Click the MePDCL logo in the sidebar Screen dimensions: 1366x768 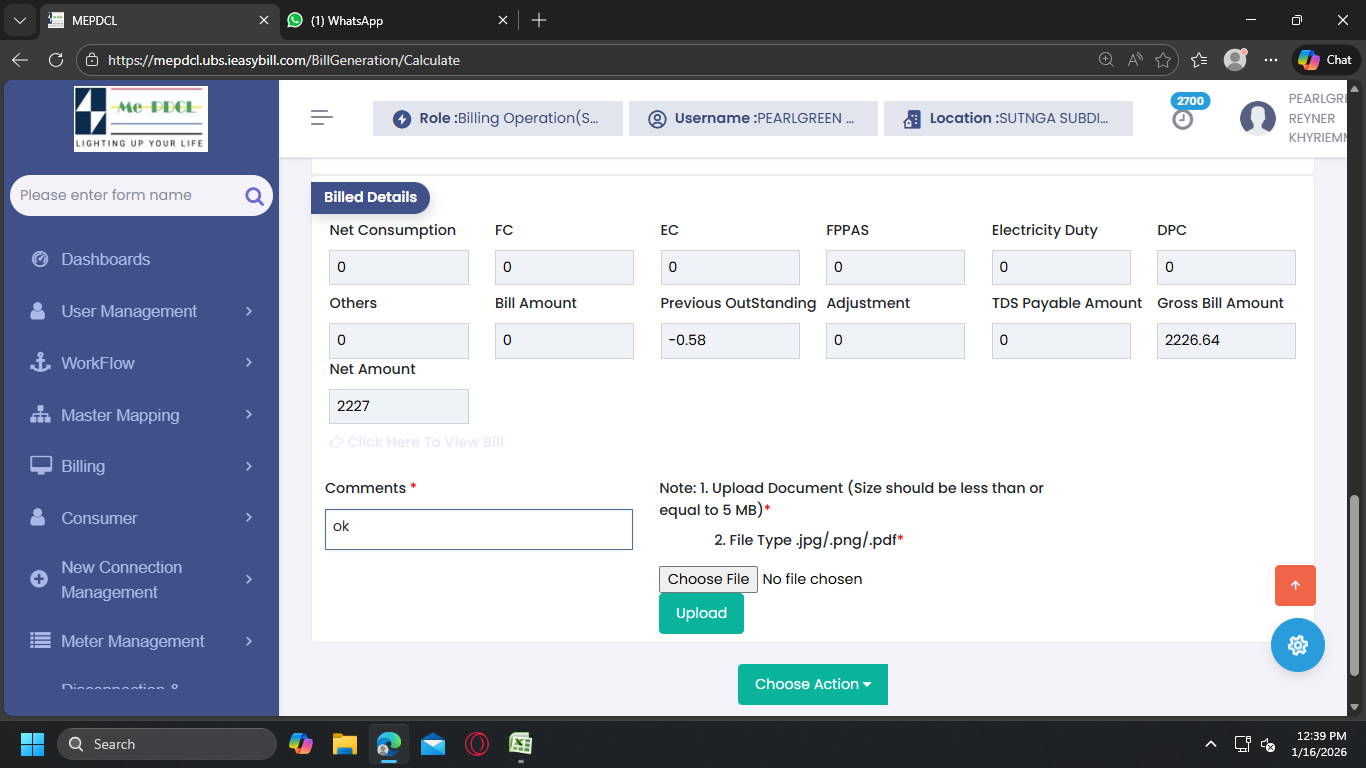pyautogui.click(x=141, y=118)
